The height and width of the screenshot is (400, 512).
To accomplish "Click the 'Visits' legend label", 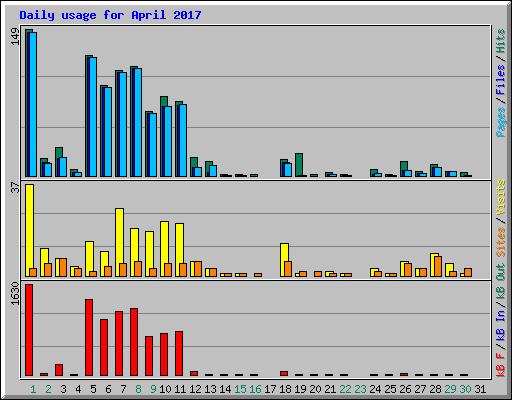I will (500, 197).
